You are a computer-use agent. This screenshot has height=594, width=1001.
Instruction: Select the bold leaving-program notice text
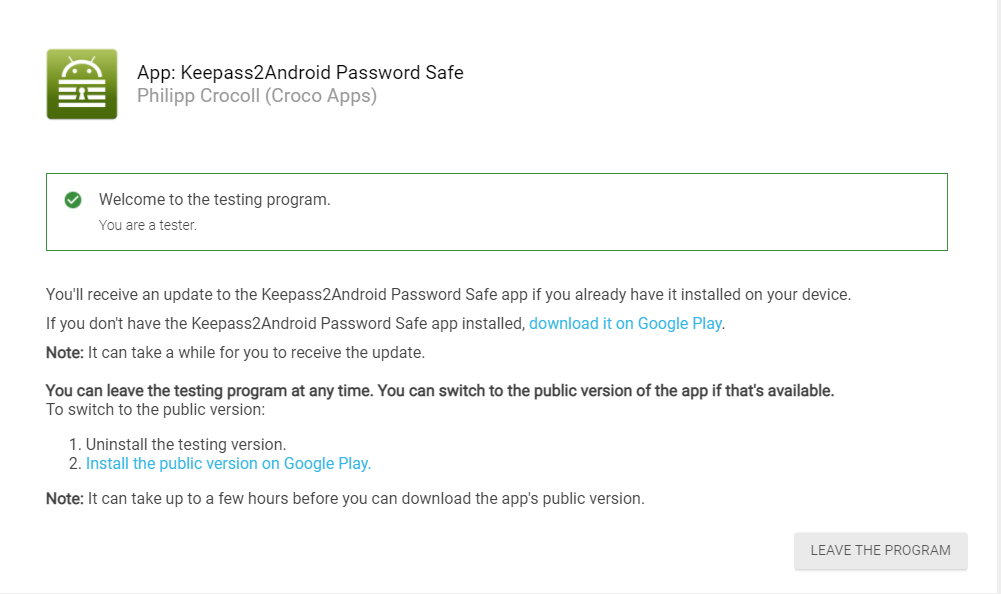[x=438, y=390]
